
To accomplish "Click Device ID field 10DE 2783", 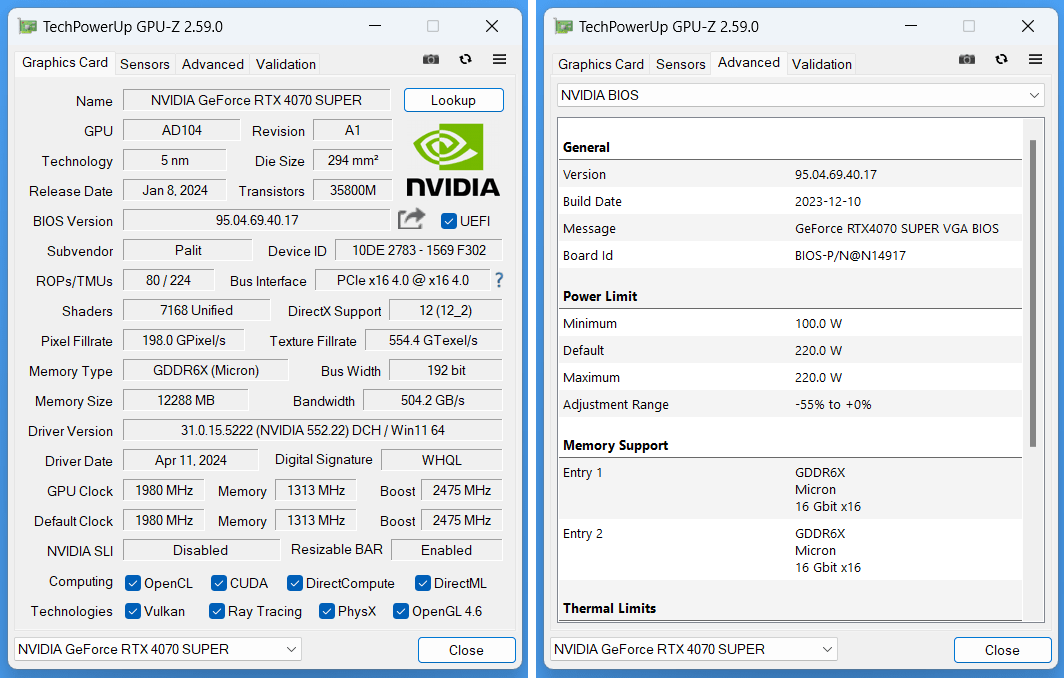I will (x=419, y=250).
